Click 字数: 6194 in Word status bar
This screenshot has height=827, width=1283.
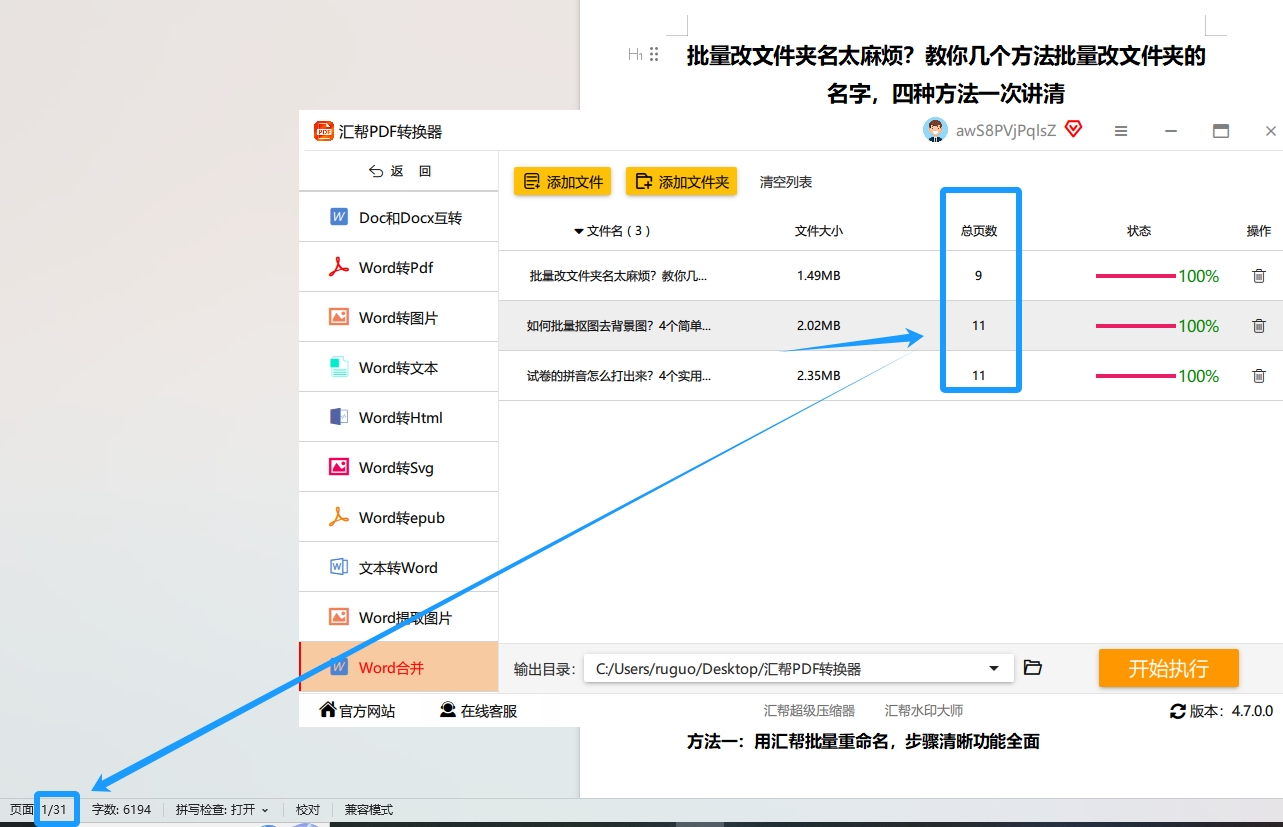tap(122, 810)
